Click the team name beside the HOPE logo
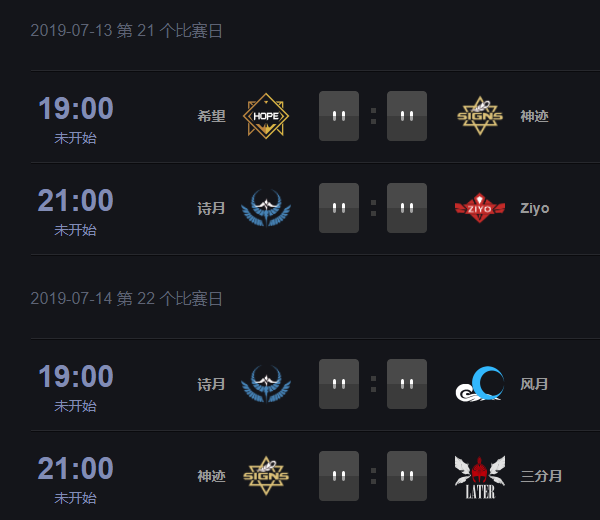 212,116
